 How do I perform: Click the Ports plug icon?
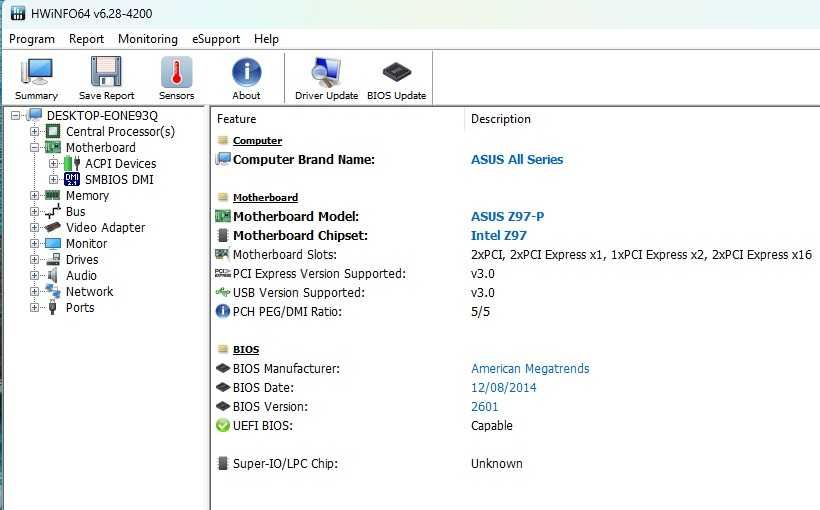[x=52, y=307]
